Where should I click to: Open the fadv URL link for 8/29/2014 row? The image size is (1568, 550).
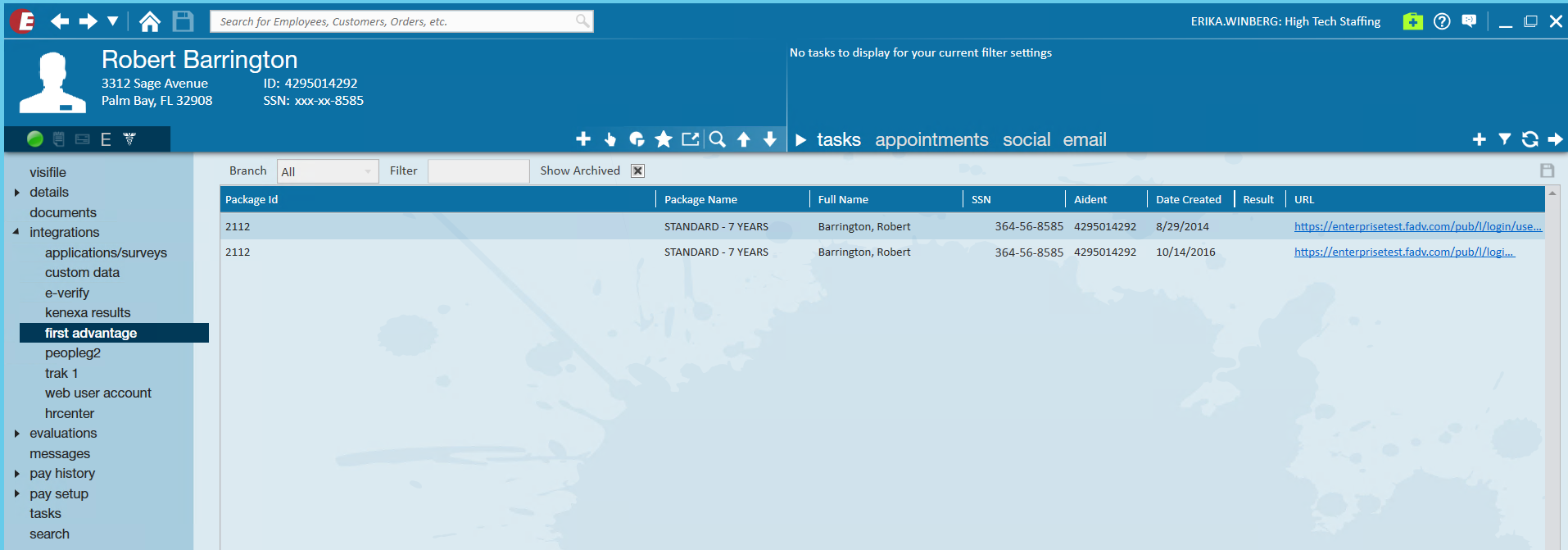coord(1418,226)
